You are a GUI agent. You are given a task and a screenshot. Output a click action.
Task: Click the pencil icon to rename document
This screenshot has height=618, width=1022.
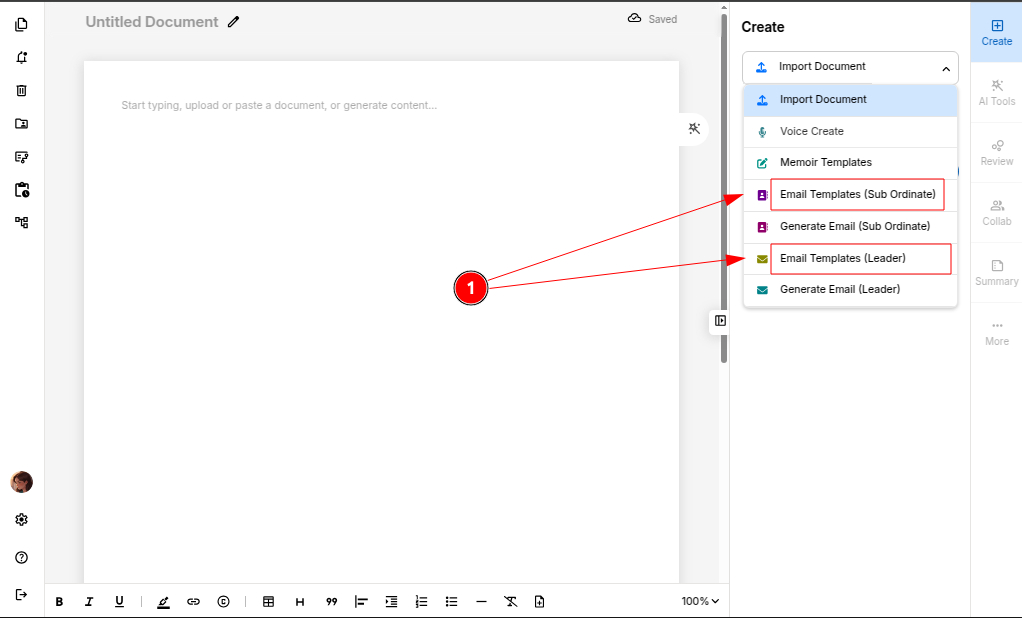234,21
